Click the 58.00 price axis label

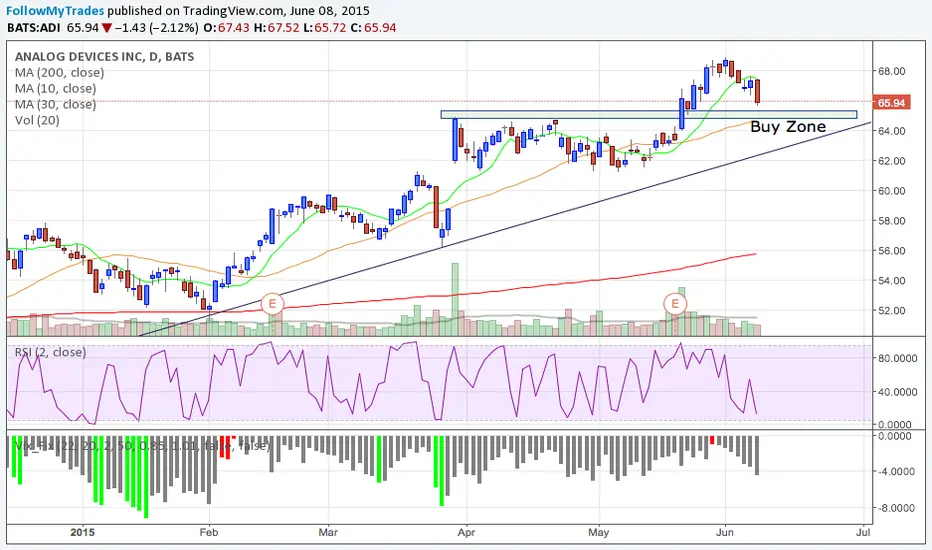[892, 221]
